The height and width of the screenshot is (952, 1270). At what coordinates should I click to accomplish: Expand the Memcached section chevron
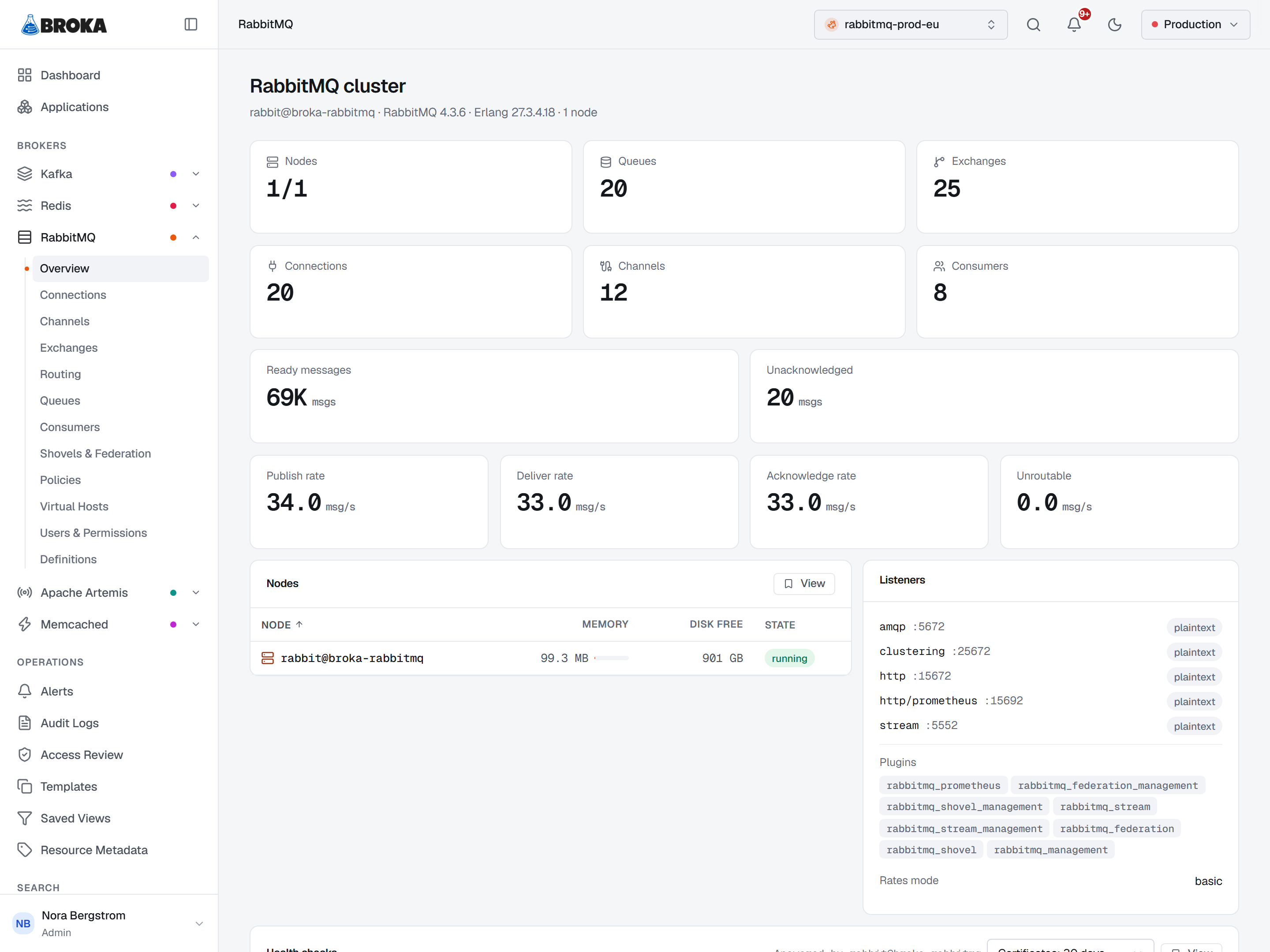[196, 625]
